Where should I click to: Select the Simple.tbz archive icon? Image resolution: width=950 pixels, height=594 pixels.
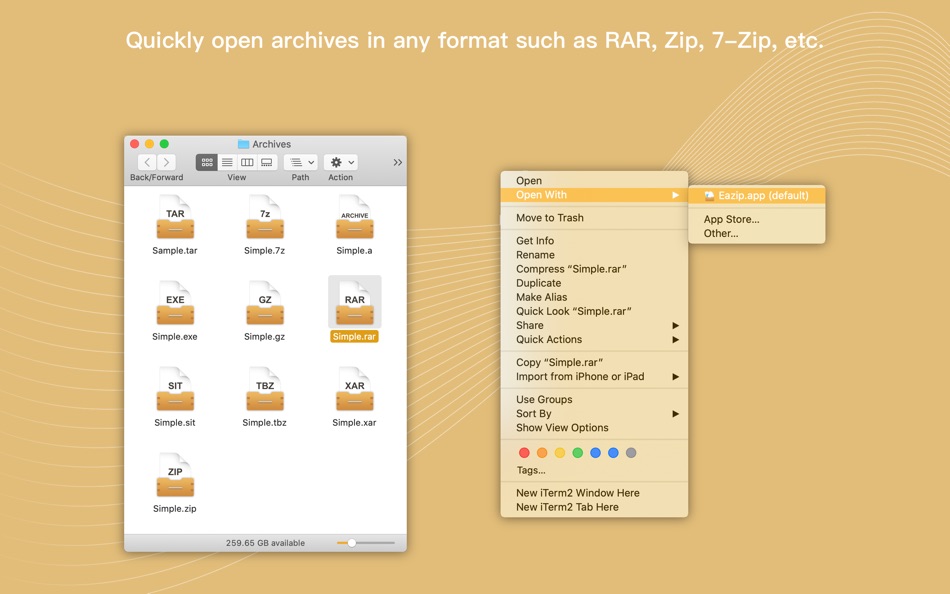pos(265,389)
